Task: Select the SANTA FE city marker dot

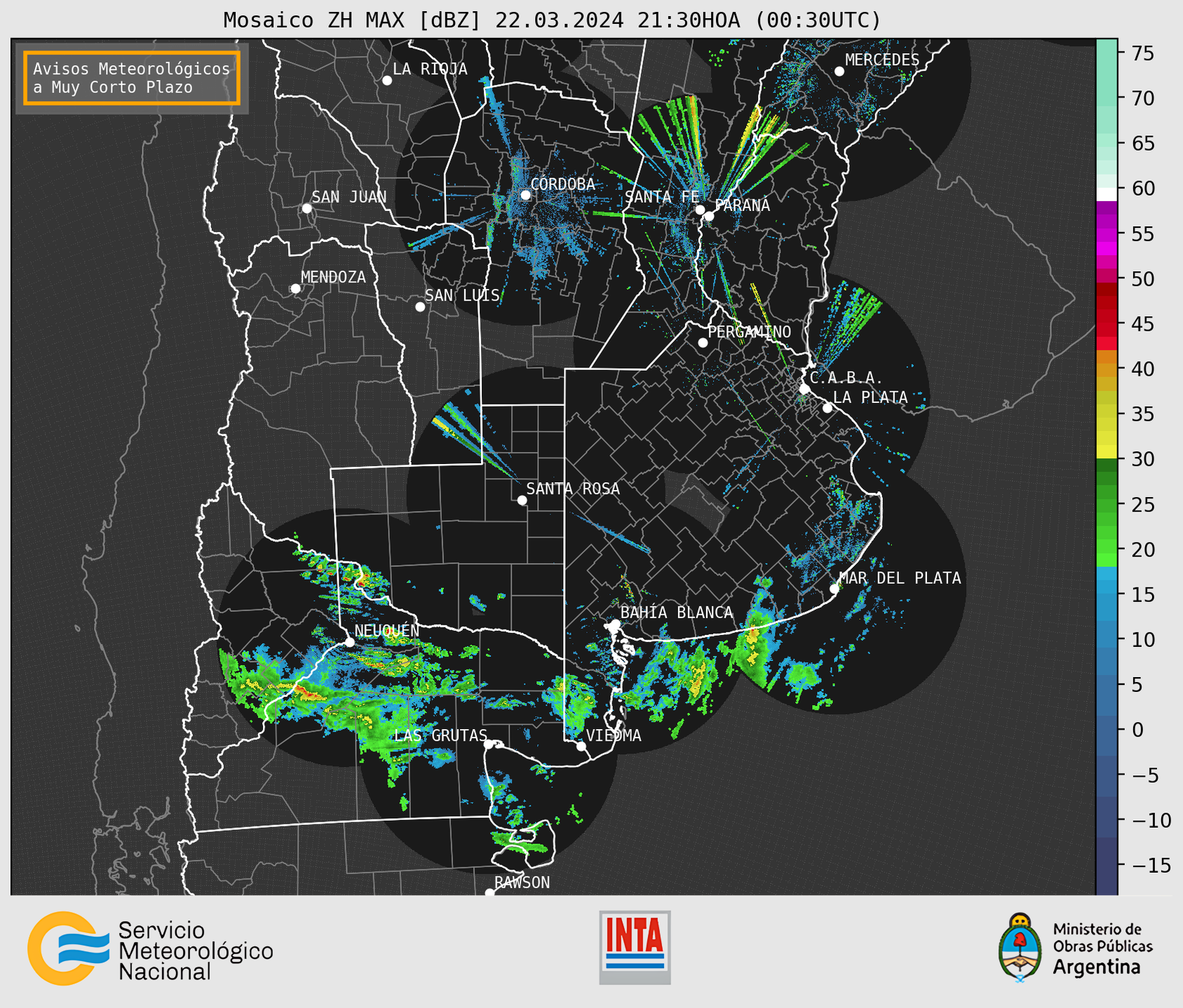Action: click(x=700, y=210)
